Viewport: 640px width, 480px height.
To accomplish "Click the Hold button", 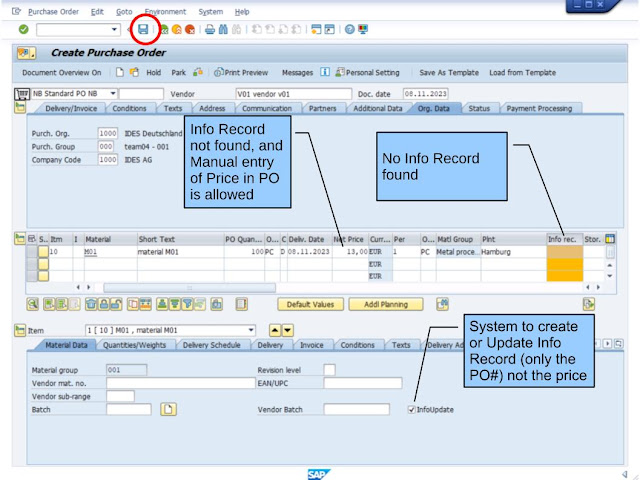I will [x=153, y=73].
